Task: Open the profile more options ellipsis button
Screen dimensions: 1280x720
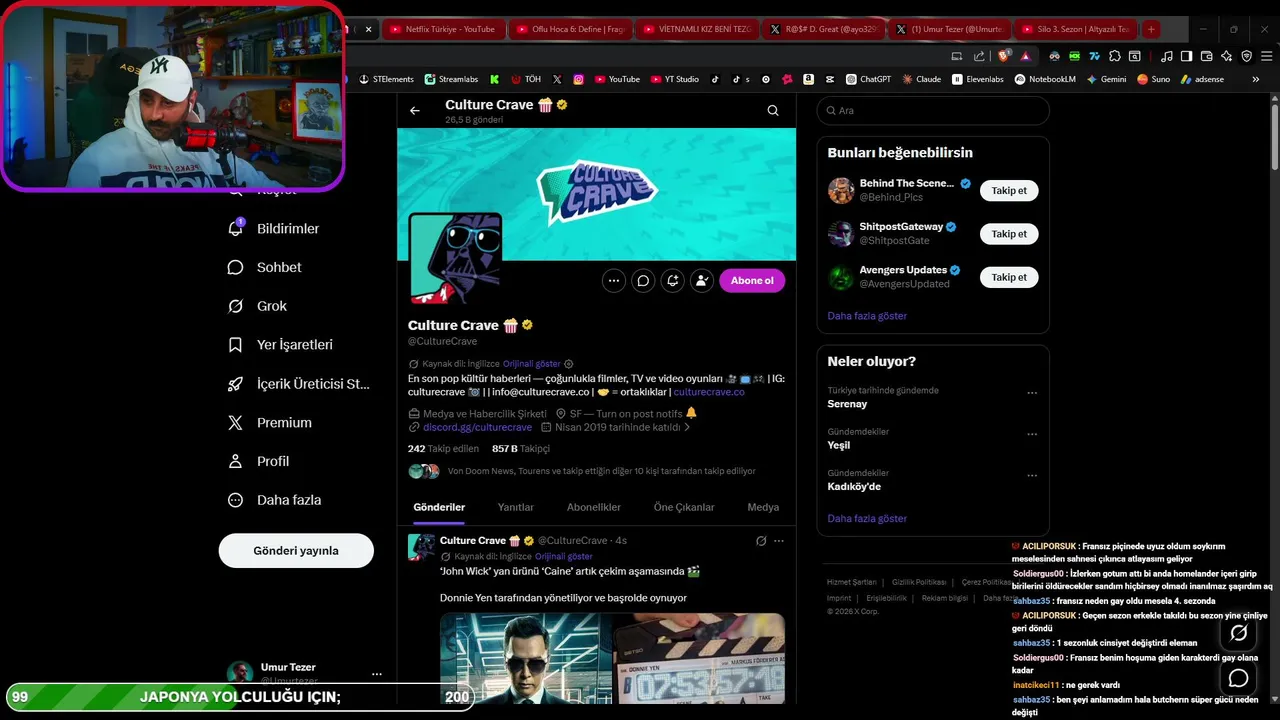Action: coord(614,281)
